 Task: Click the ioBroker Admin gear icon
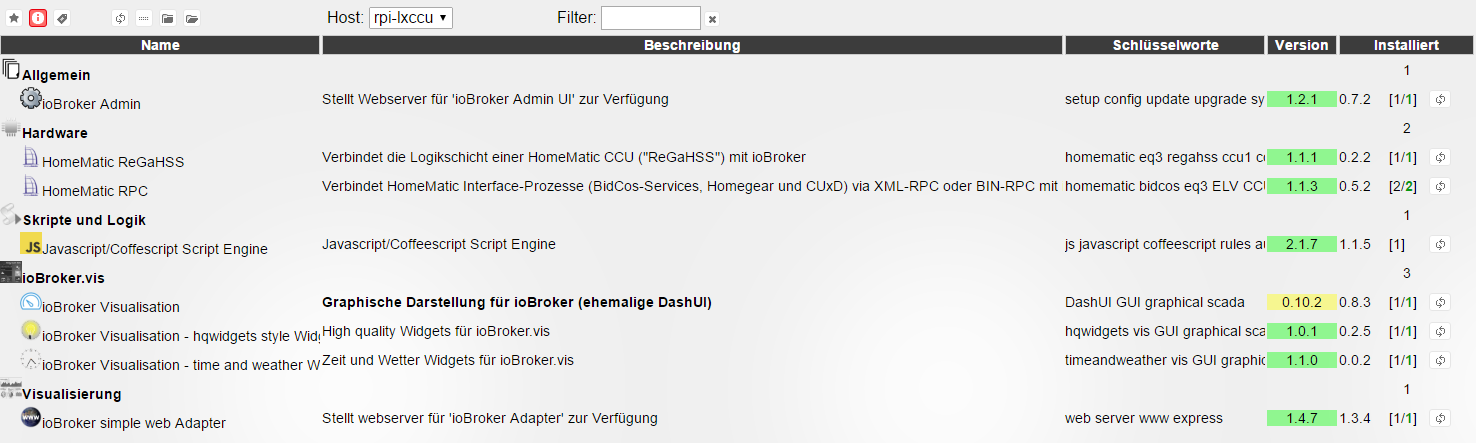tap(30, 99)
